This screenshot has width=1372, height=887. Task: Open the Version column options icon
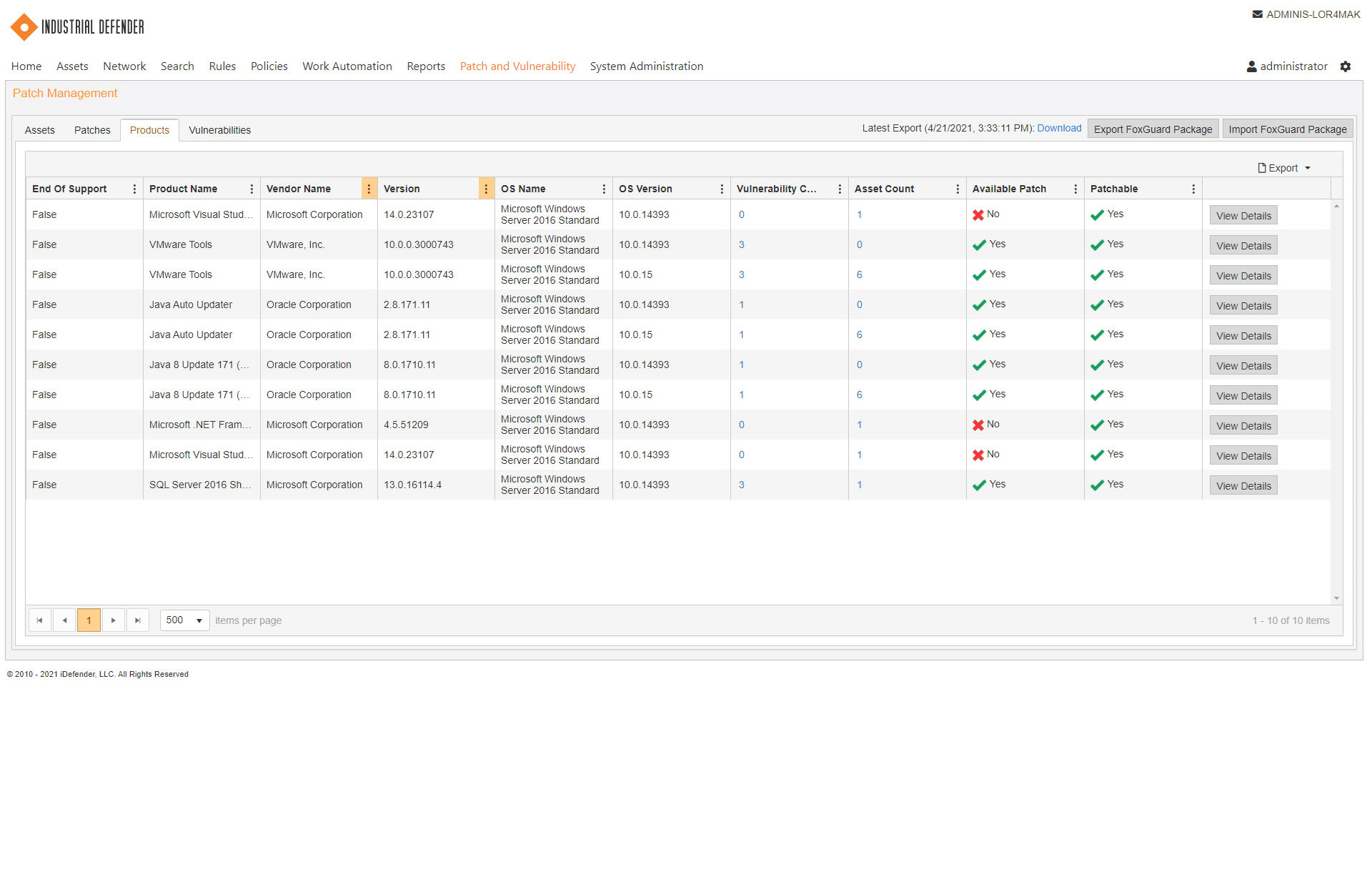click(486, 188)
